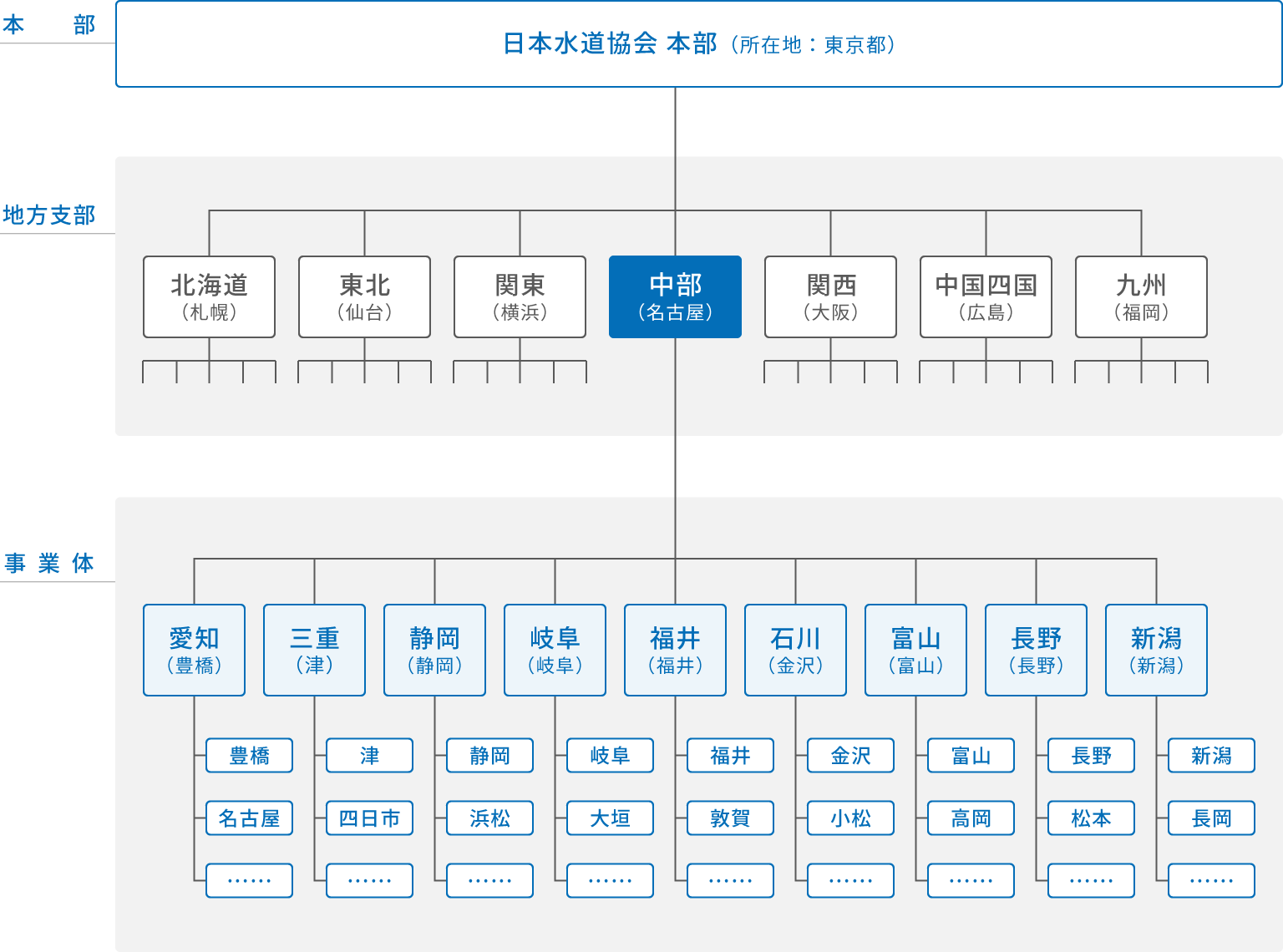
Task: Click the 本部 row label at left
Action: [49, 25]
